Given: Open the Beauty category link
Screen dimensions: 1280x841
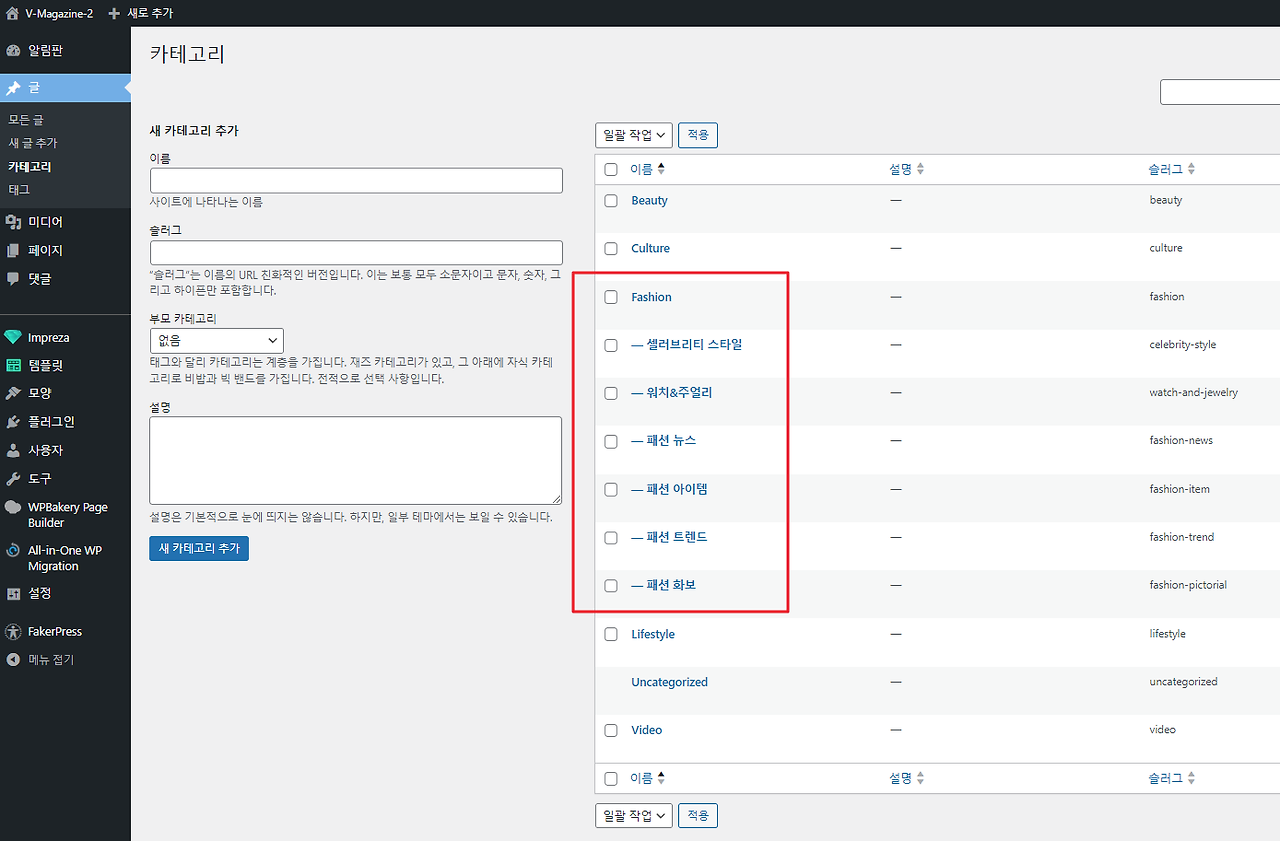Looking at the screenshot, I should click(x=649, y=201).
